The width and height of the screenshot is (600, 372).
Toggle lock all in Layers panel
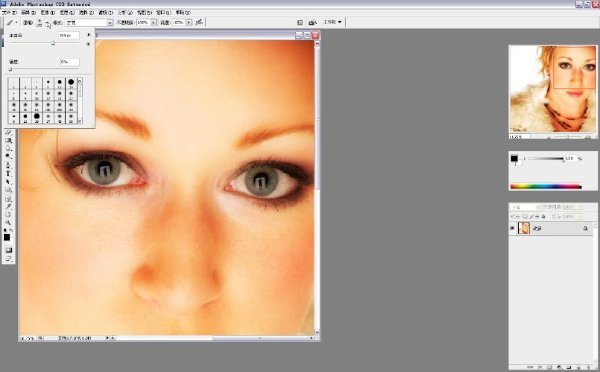point(543,217)
